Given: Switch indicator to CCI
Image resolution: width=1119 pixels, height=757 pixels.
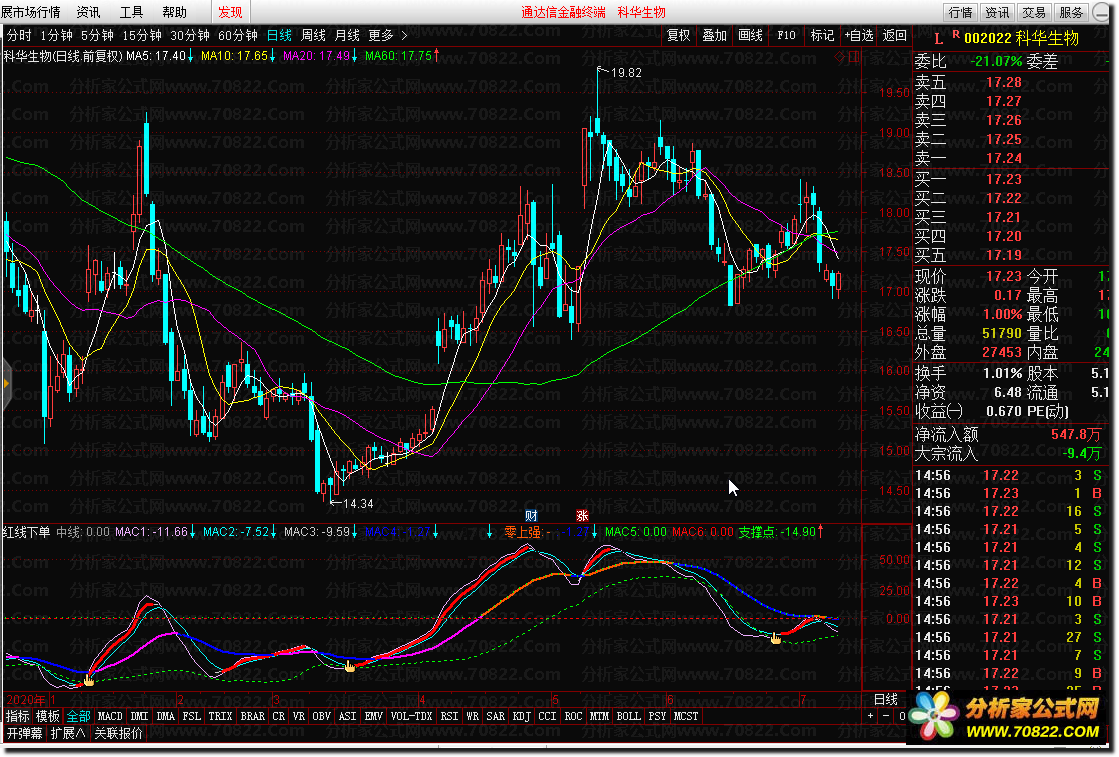Looking at the screenshot, I should tap(547, 716).
